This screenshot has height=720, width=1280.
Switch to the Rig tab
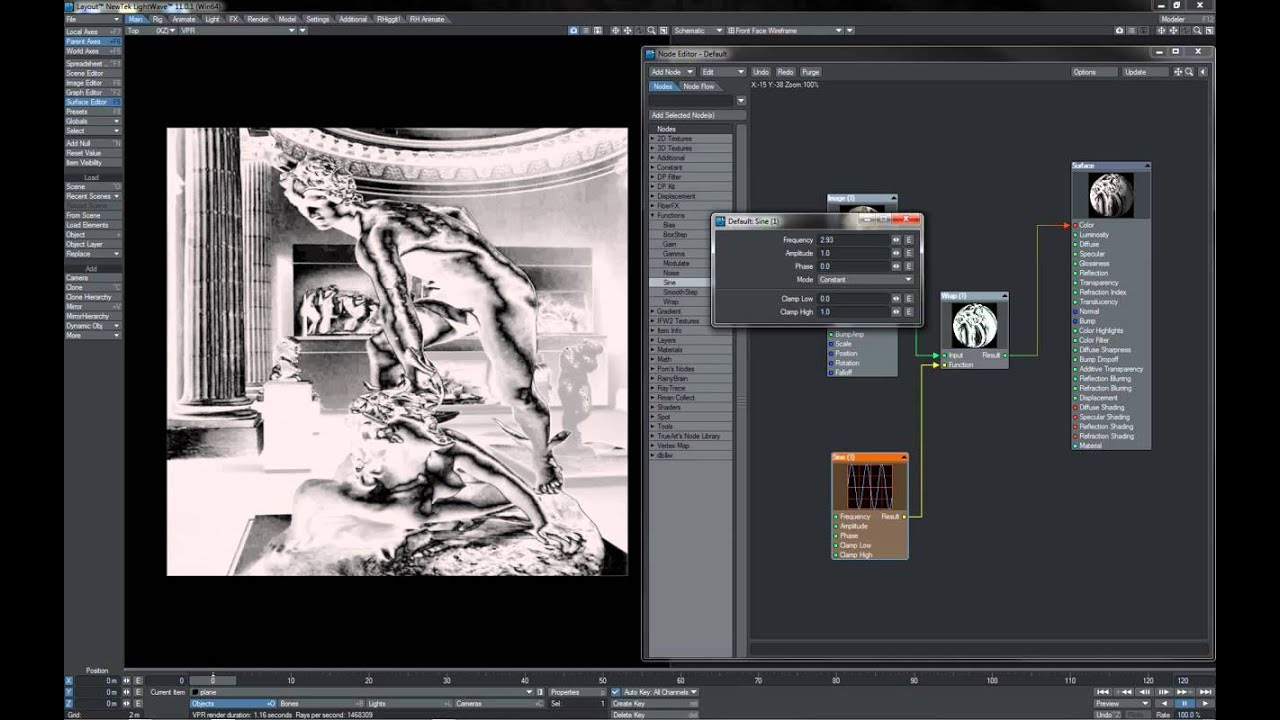click(x=157, y=19)
